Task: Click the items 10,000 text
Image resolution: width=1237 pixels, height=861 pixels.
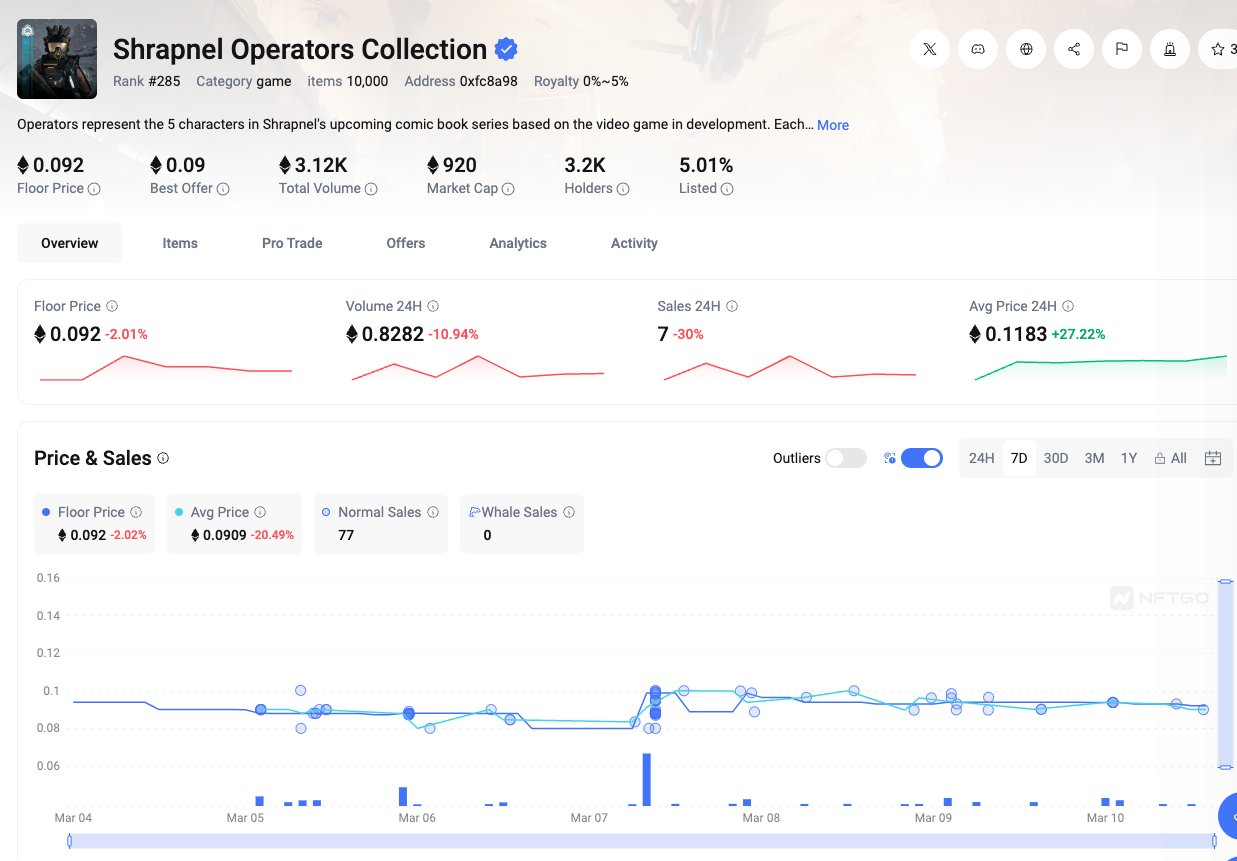Action: coord(348,81)
